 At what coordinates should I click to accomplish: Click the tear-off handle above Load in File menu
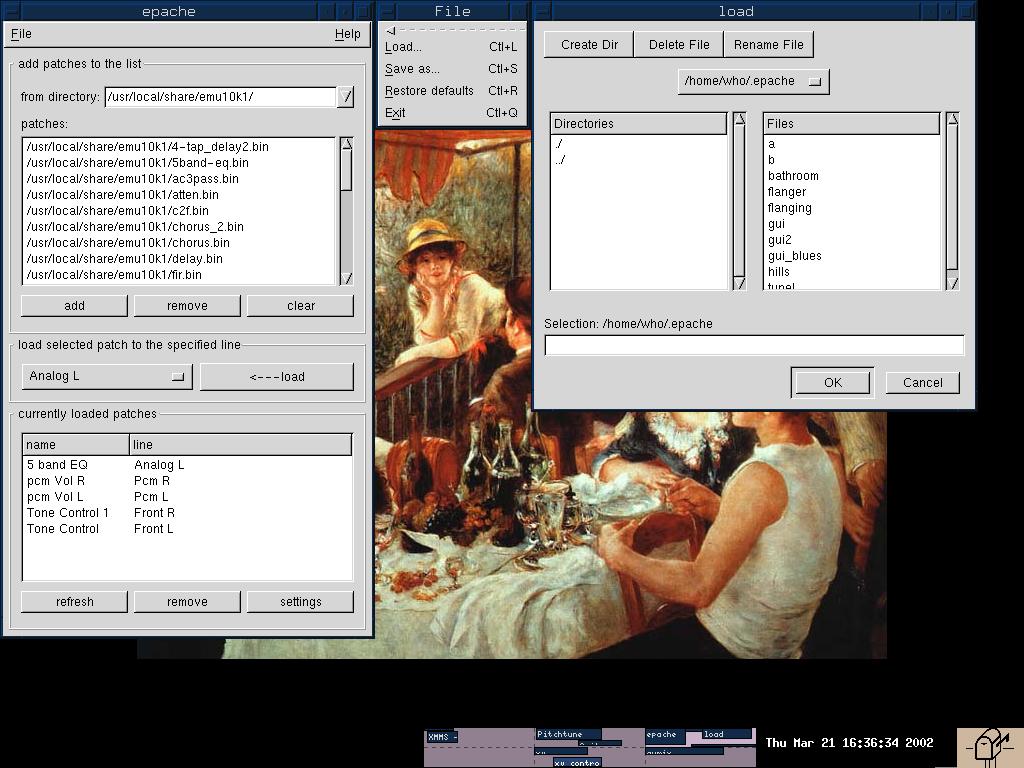452,30
